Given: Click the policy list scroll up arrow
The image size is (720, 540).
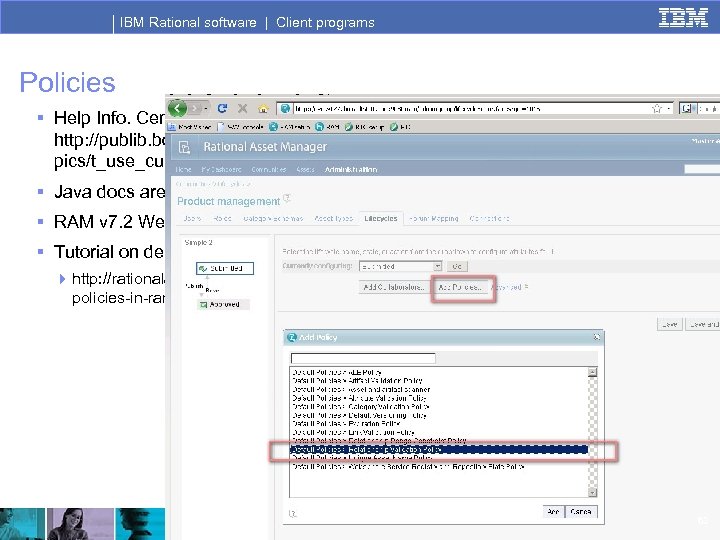Looking at the screenshot, I should click(x=593, y=372).
